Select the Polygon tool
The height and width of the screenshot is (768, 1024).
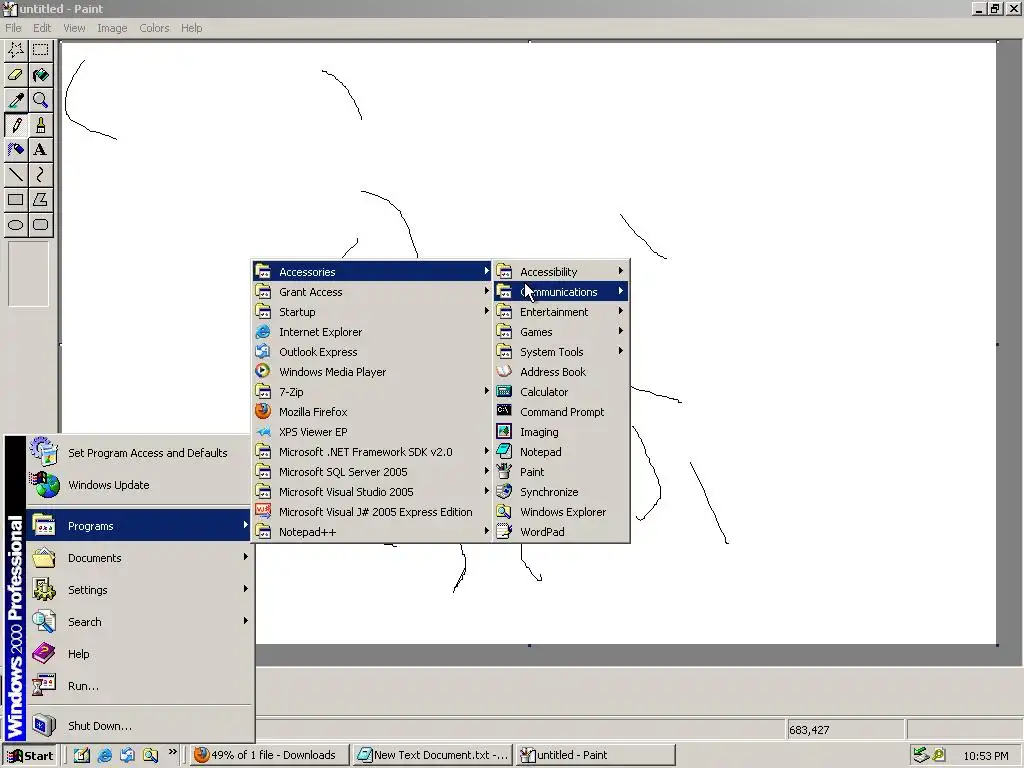(40, 199)
